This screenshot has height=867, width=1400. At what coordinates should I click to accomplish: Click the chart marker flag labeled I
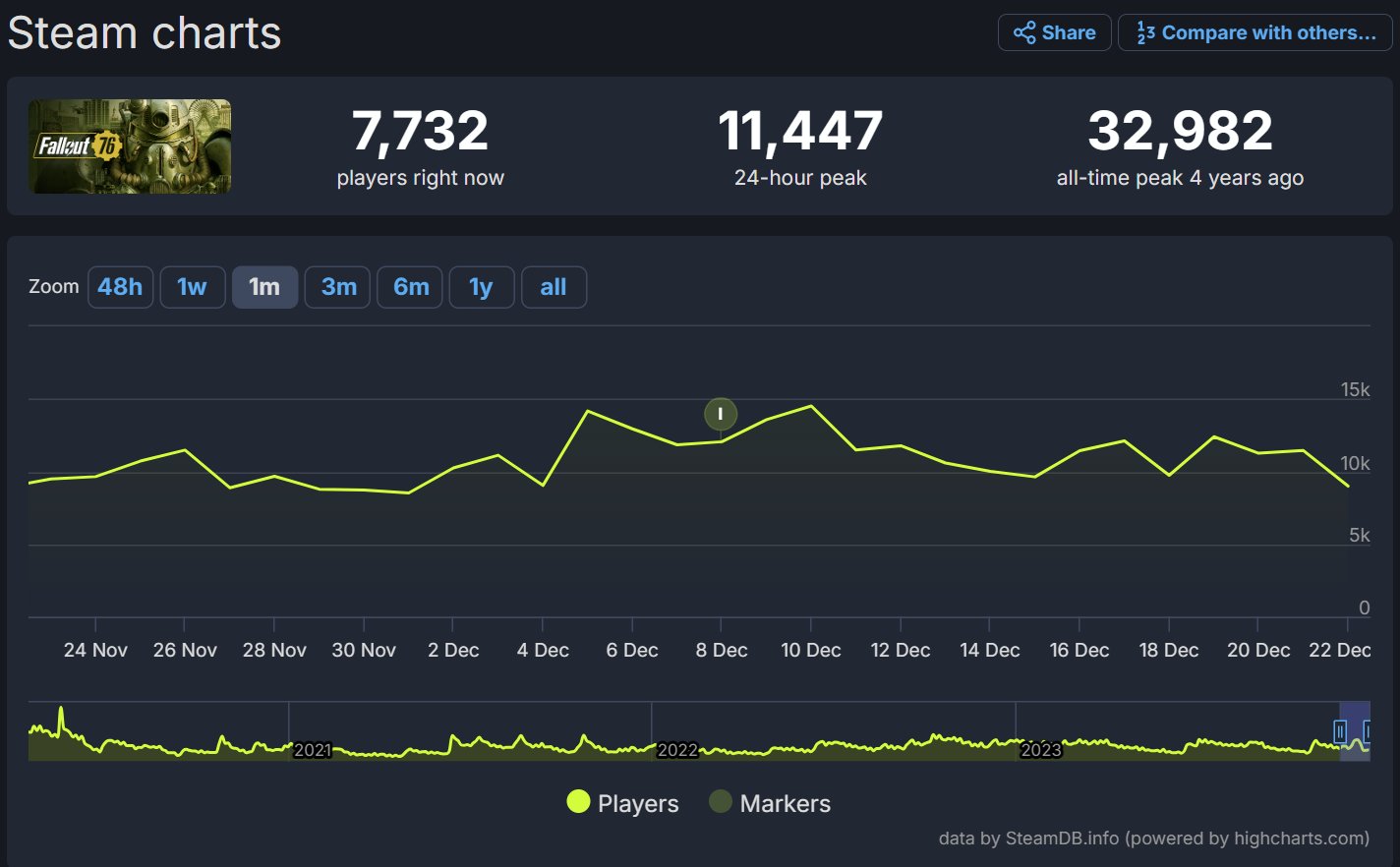pos(721,414)
